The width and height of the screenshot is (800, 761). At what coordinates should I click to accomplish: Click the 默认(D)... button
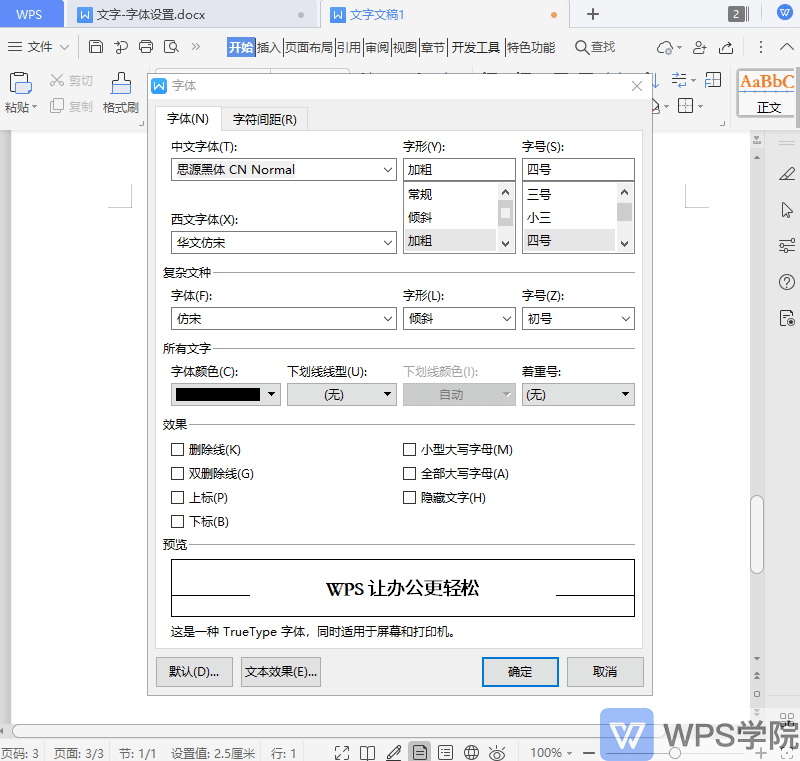coord(194,672)
